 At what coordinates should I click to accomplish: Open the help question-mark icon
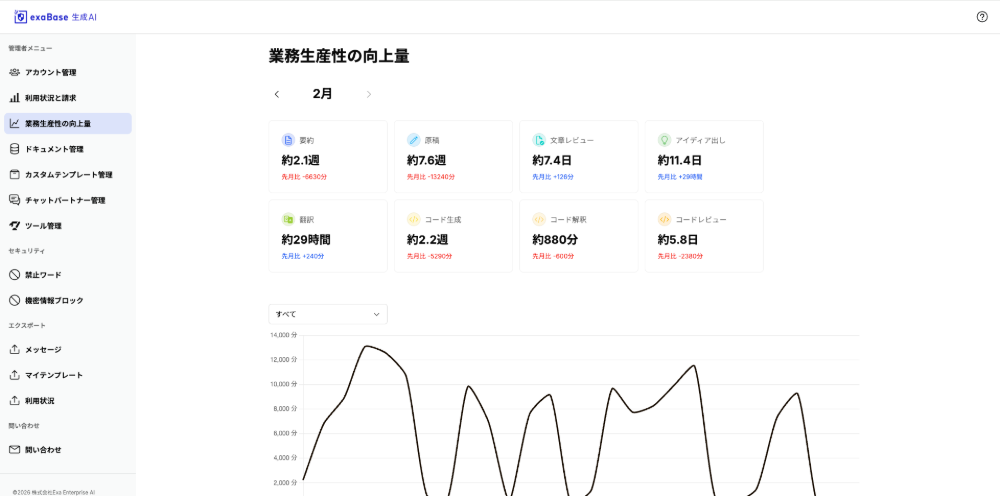click(982, 17)
